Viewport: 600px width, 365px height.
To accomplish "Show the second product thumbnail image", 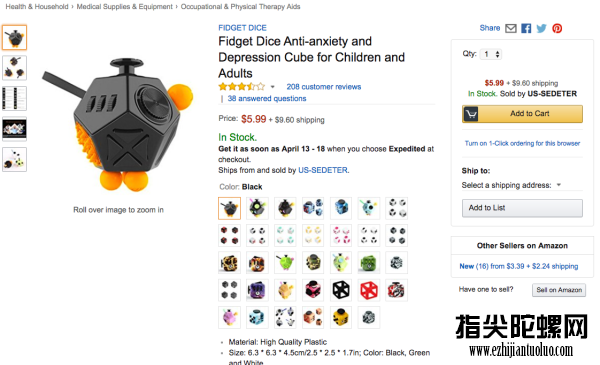I will (x=15, y=68).
